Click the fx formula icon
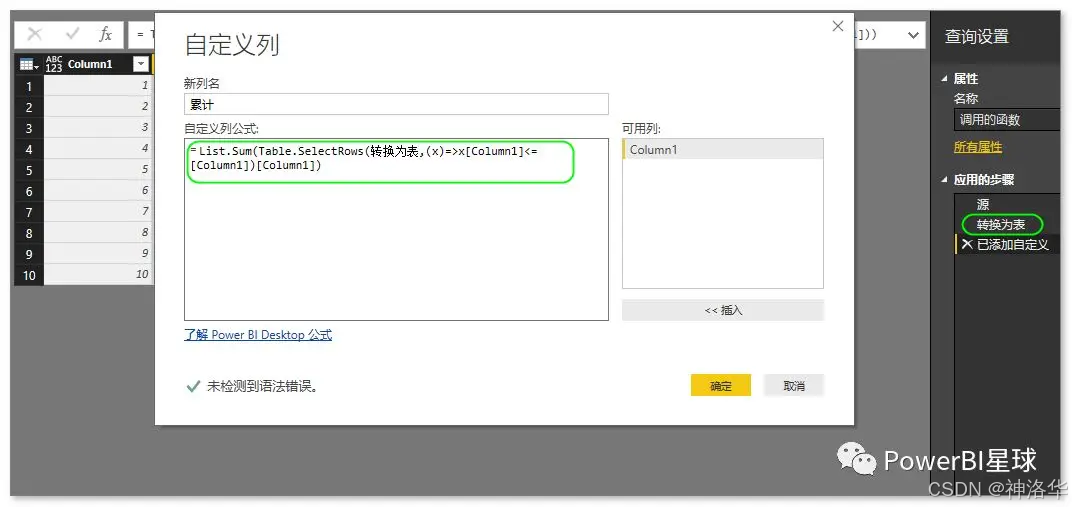This screenshot has width=1072, height=507. pyautogui.click(x=105, y=35)
